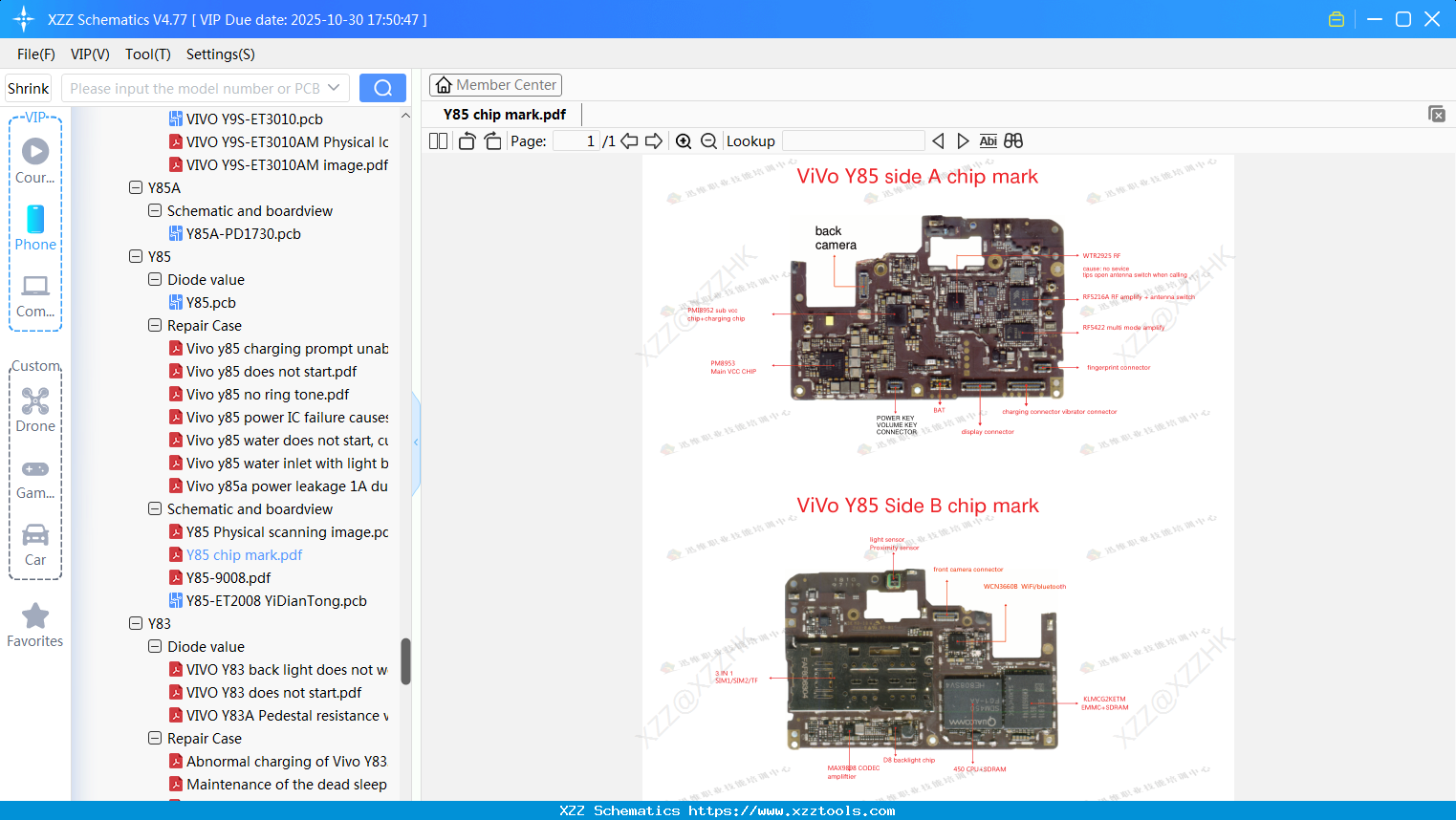Open the Tool(T) menu
Viewport: 1456px width, 820px height.
(147, 54)
